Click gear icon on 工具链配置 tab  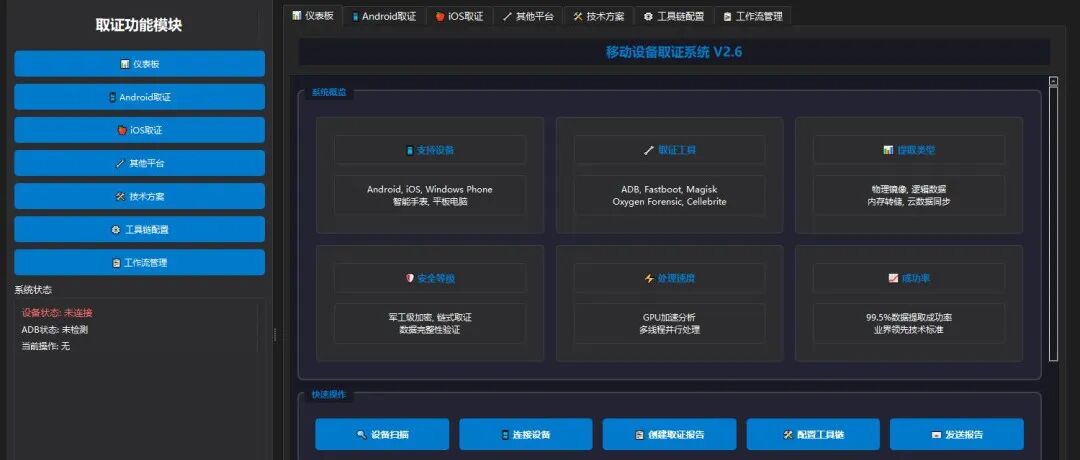click(x=648, y=17)
